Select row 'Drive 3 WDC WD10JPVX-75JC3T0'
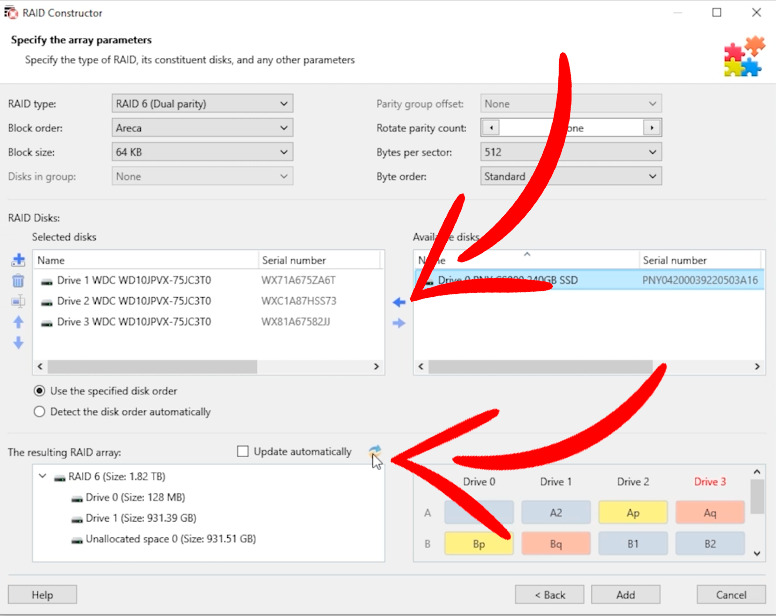The width and height of the screenshot is (776, 616). (208, 322)
